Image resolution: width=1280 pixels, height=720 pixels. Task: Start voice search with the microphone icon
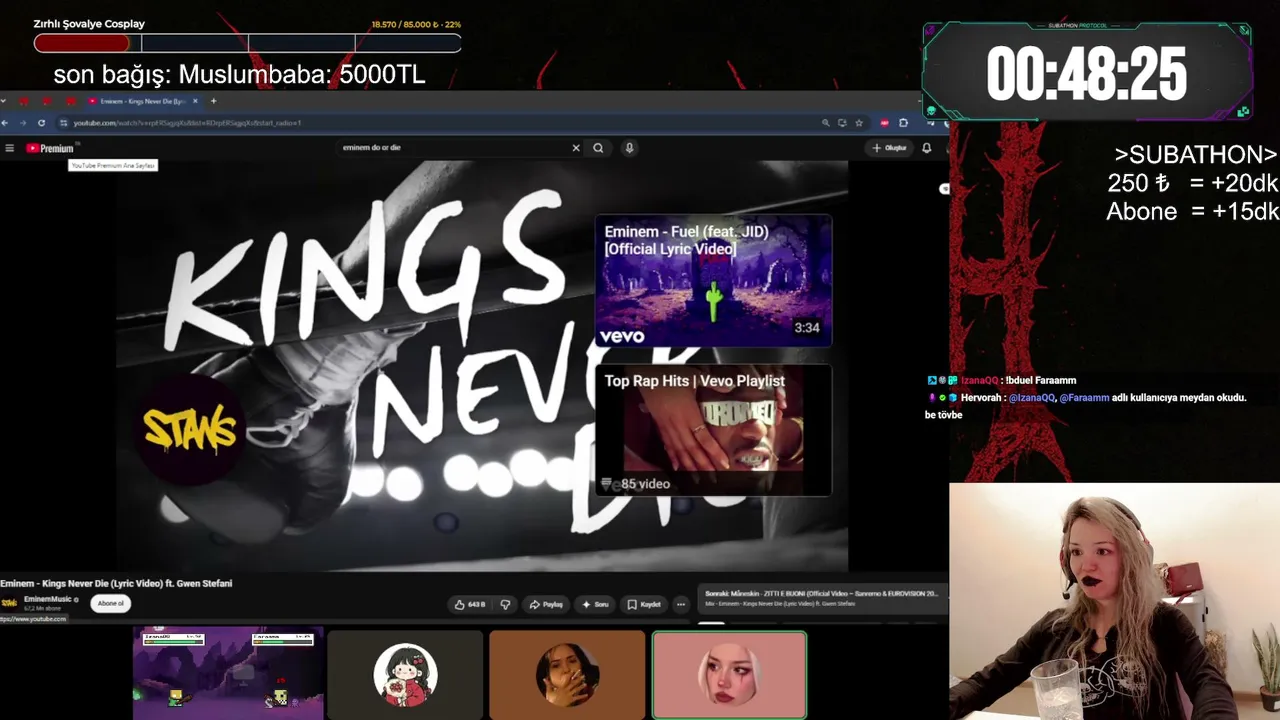pos(629,148)
